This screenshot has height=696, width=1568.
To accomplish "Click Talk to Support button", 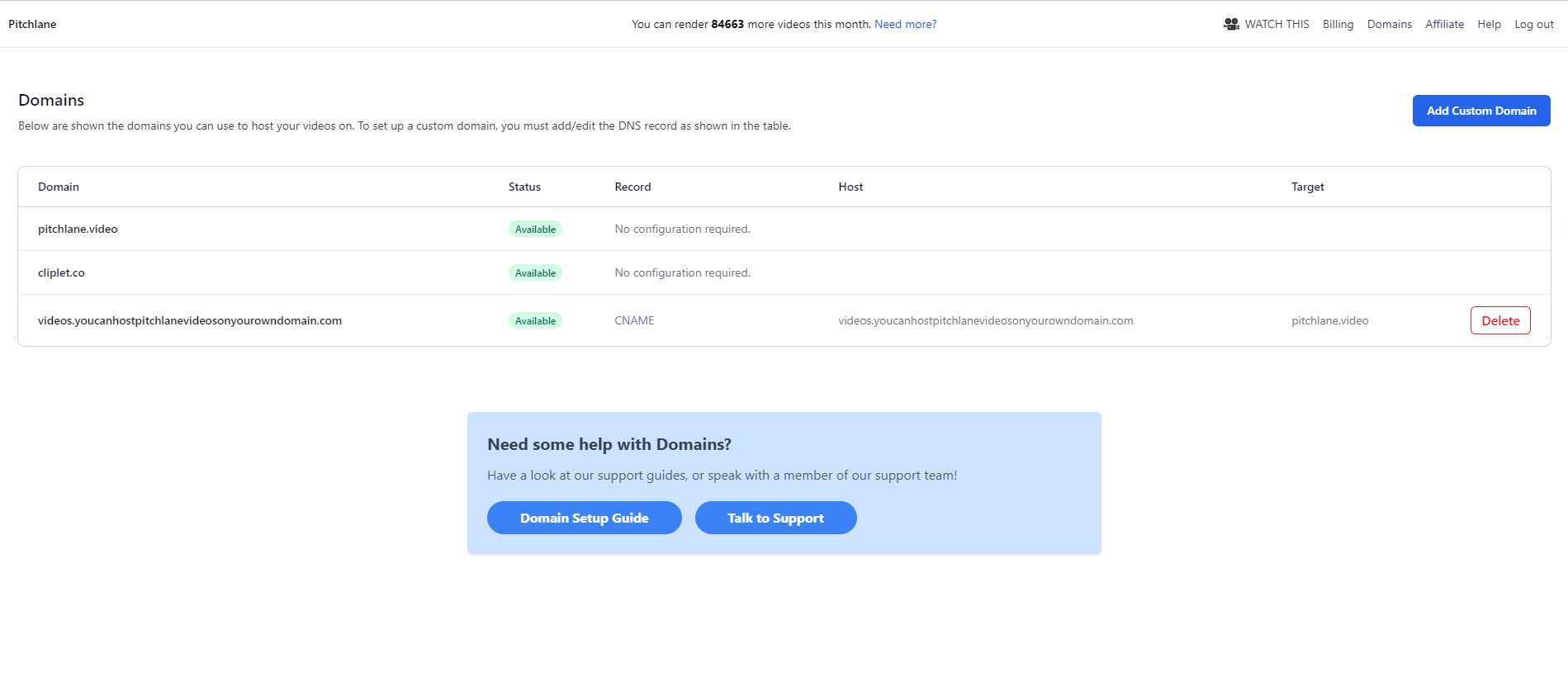I will click(776, 518).
